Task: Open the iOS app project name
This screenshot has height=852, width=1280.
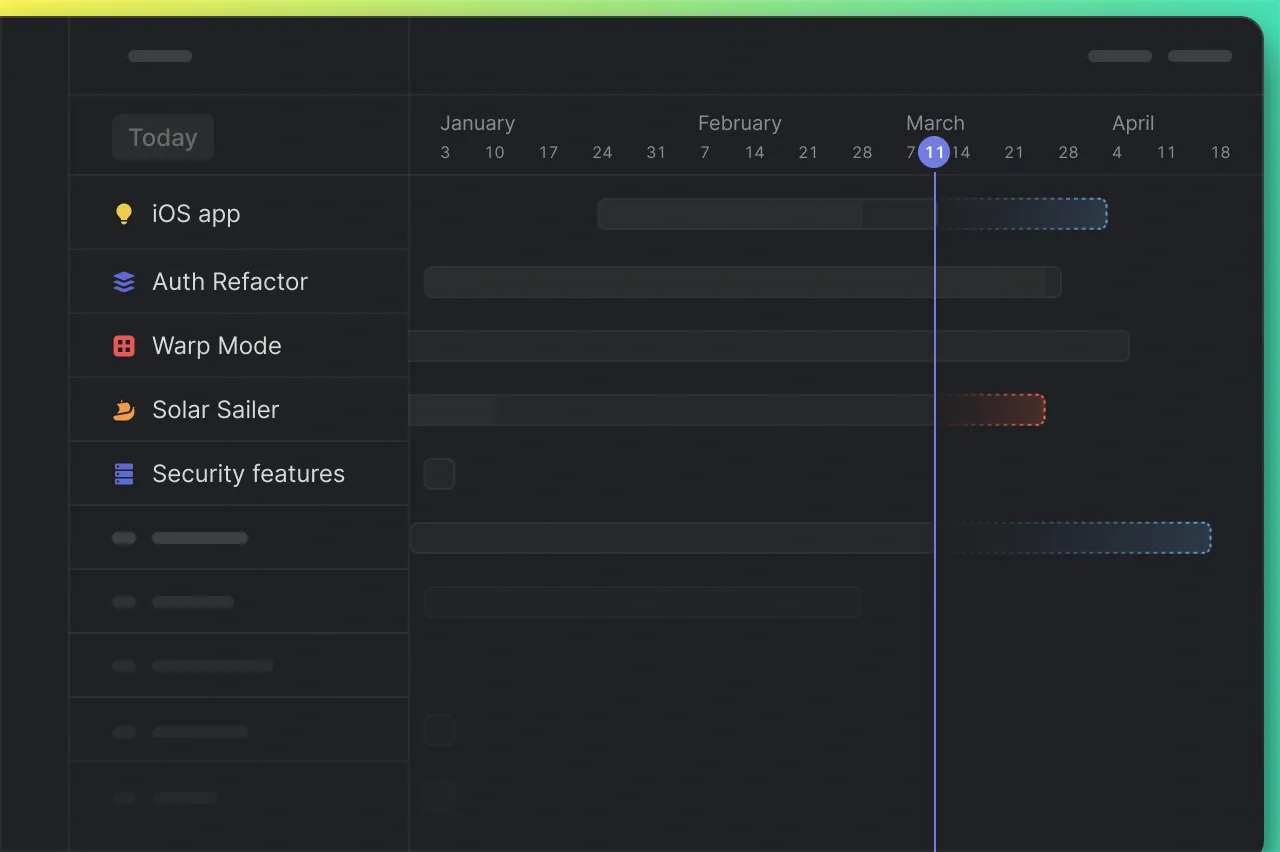Action: [196, 213]
